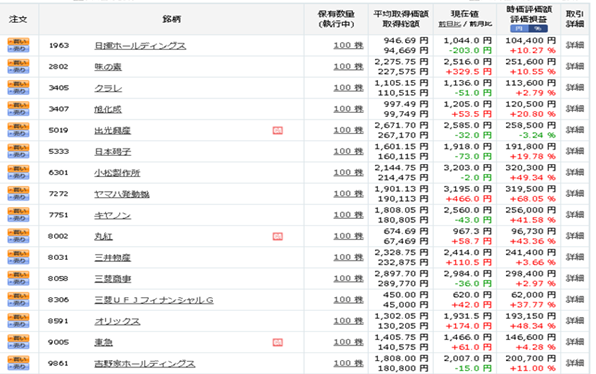Click the buy button in 味の素 row
Viewport: 596px width, 374px height.
click(18, 63)
